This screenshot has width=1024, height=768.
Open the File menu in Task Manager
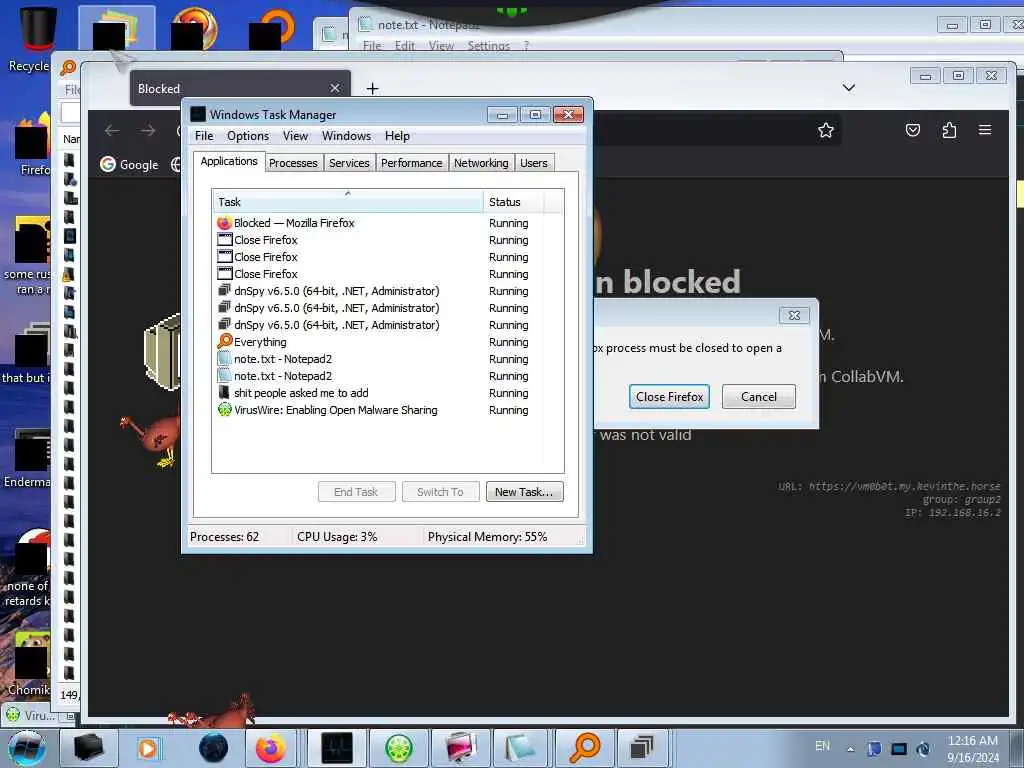point(204,136)
